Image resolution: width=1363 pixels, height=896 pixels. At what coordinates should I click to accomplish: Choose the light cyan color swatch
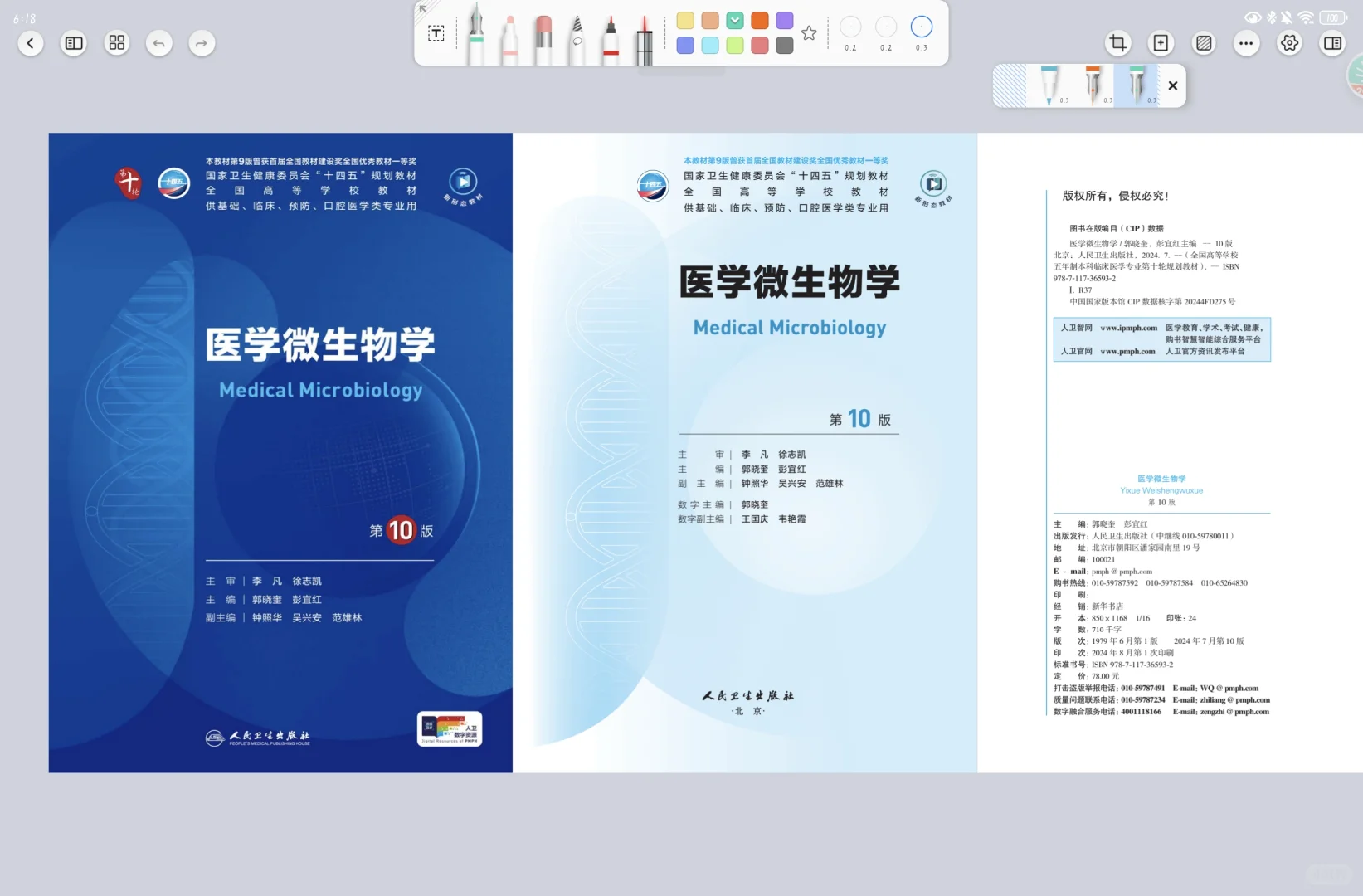coord(710,46)
